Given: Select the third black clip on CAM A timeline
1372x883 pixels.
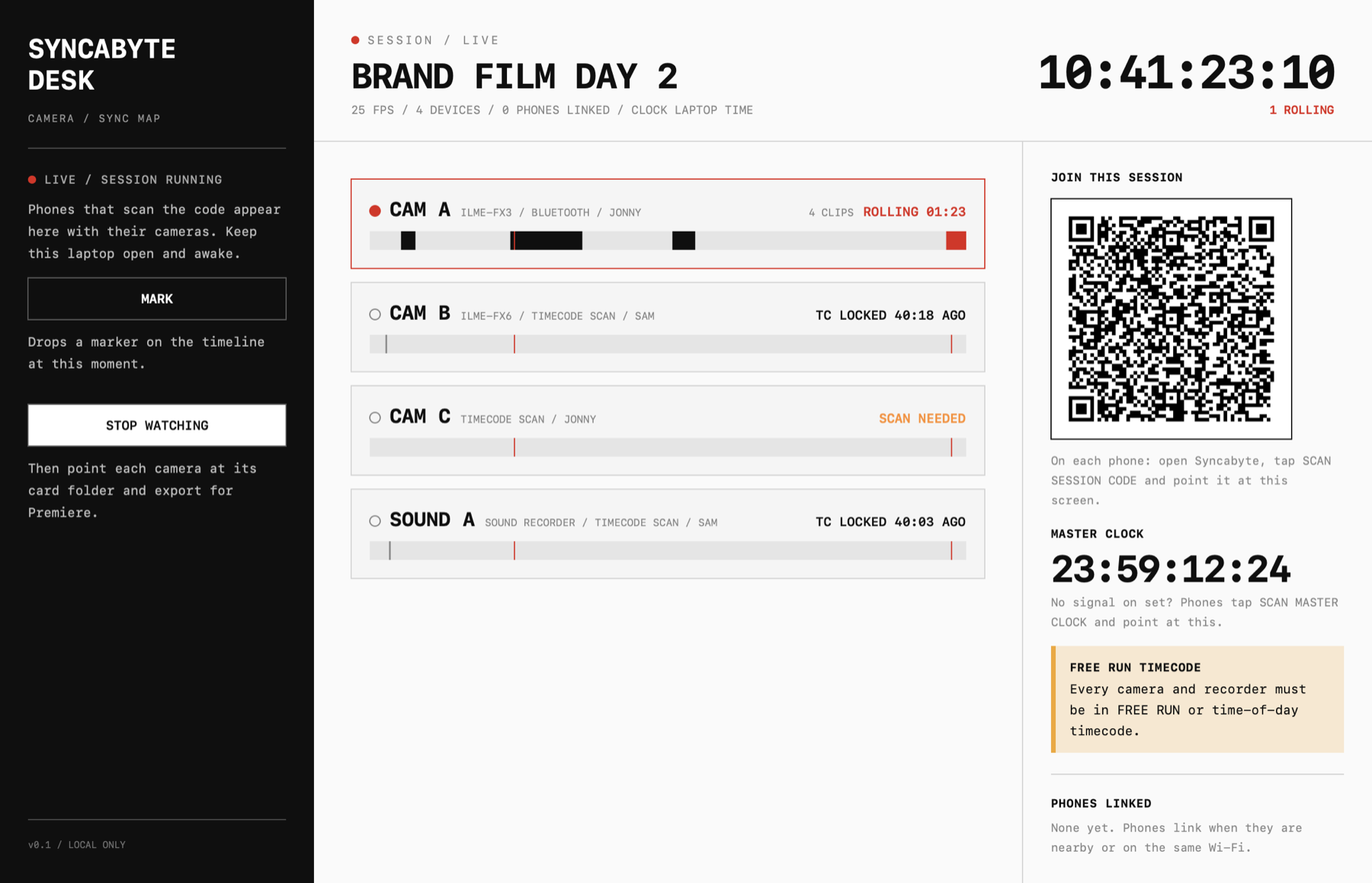Looking at the screenshot, I should tap(684, 241).
